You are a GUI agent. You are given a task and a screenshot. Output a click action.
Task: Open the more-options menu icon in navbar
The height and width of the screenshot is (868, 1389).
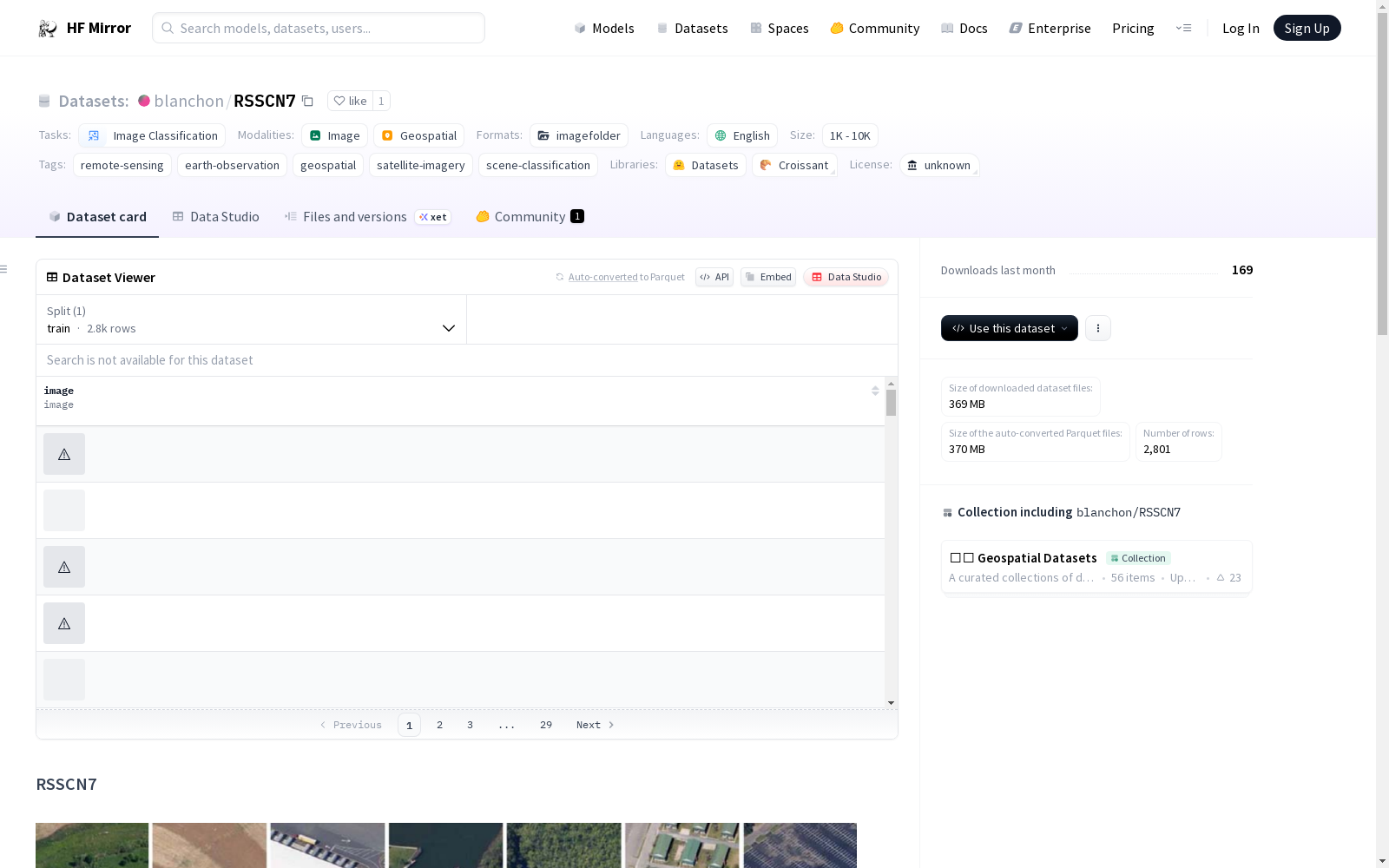coord(1183,29)
